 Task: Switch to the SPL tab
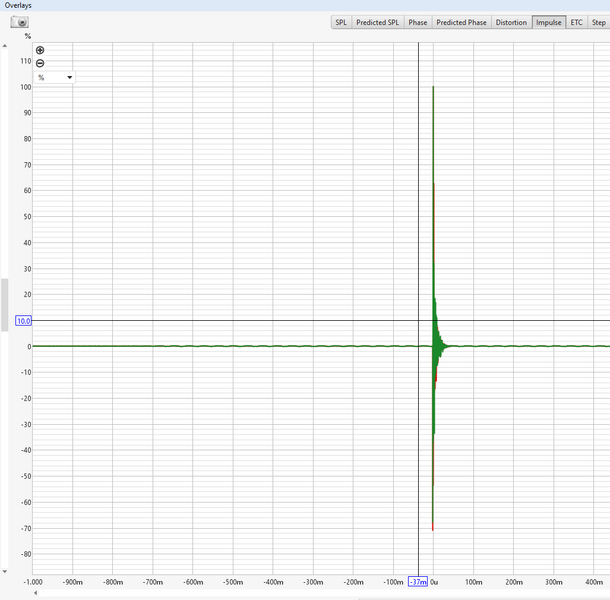(x=341, y=23)
